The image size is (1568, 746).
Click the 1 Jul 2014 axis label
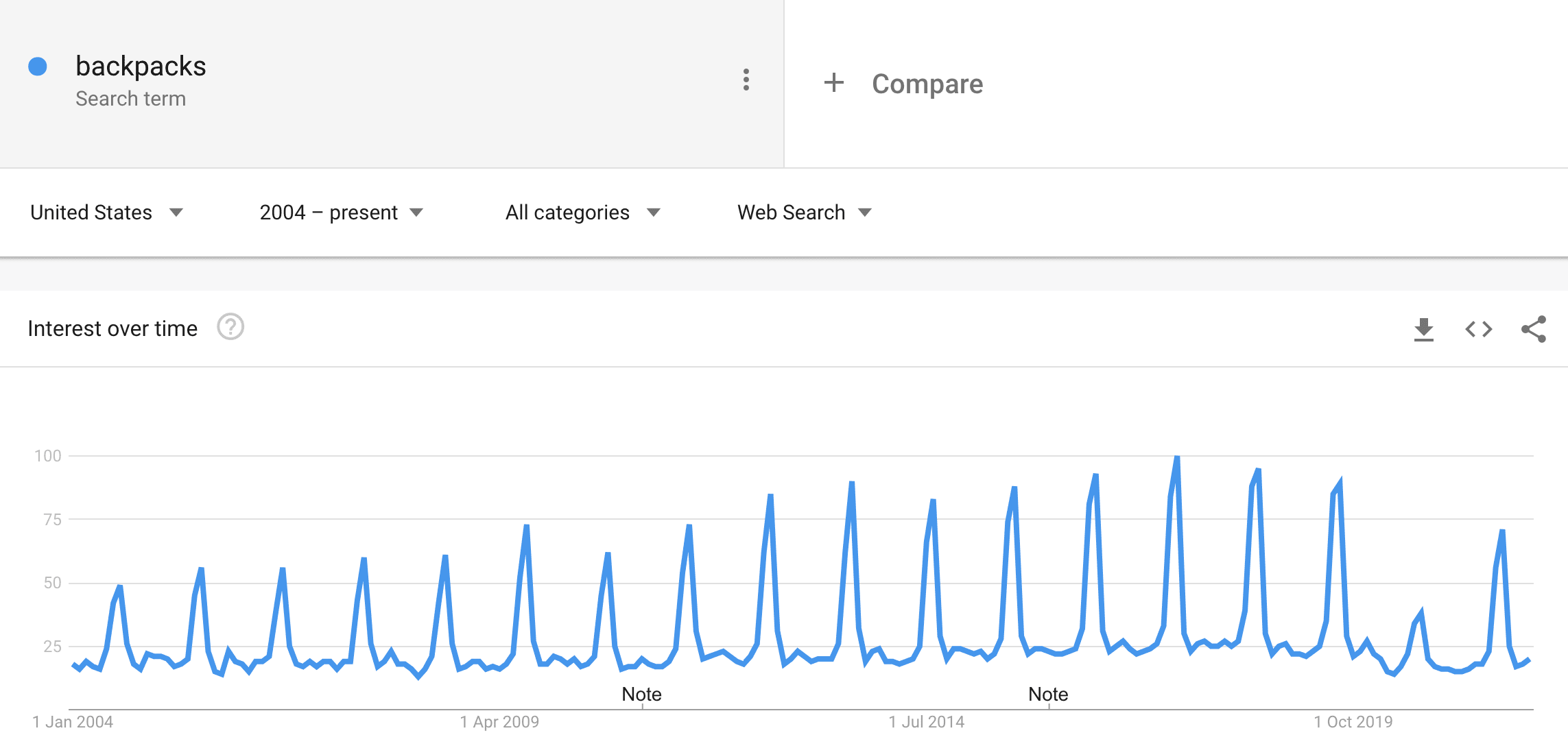(927, 722)
